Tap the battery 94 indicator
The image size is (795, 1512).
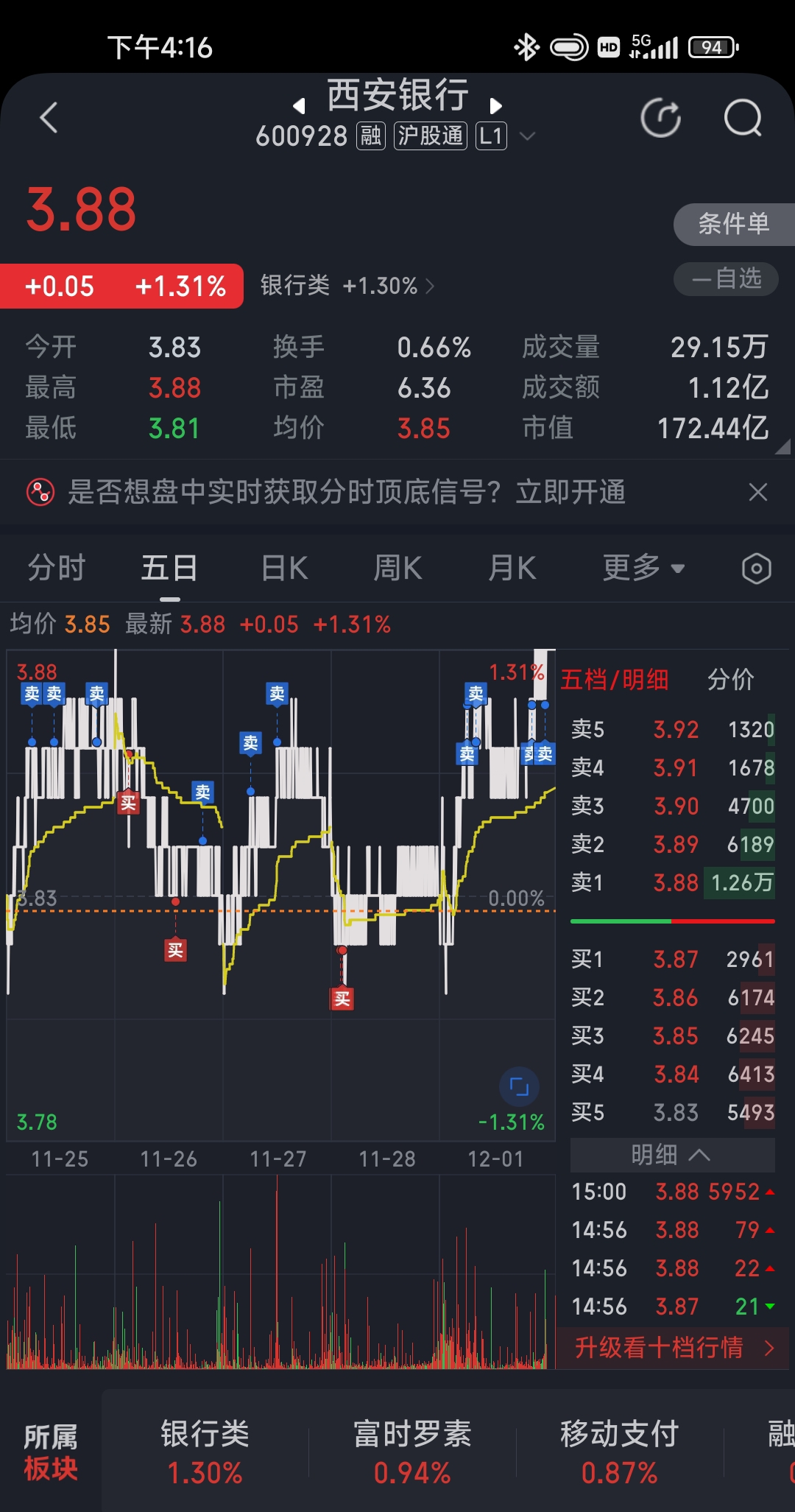[713, 48]
